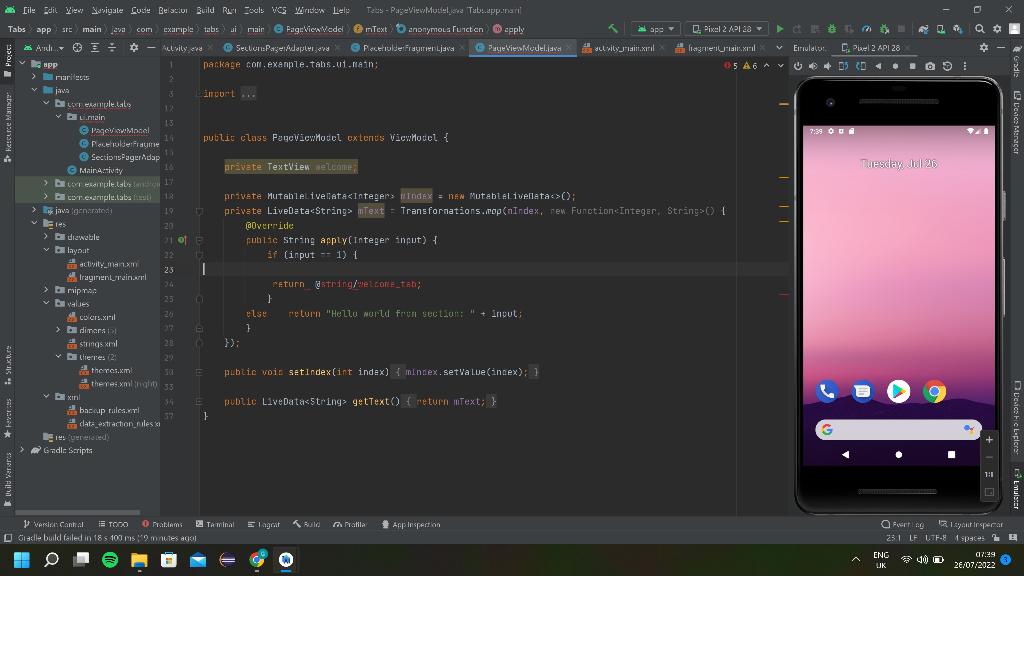The height and width of the screenshot is (645, 1024).
Task: Open Search Everywhere with the magnifier icon
Action: click(x=979, y=28)
